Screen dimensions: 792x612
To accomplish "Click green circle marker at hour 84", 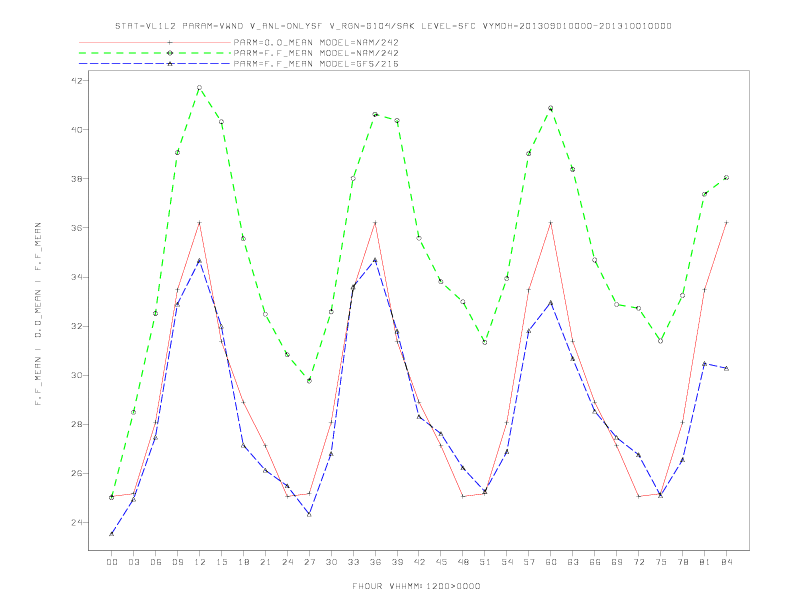I will (726, 178).
